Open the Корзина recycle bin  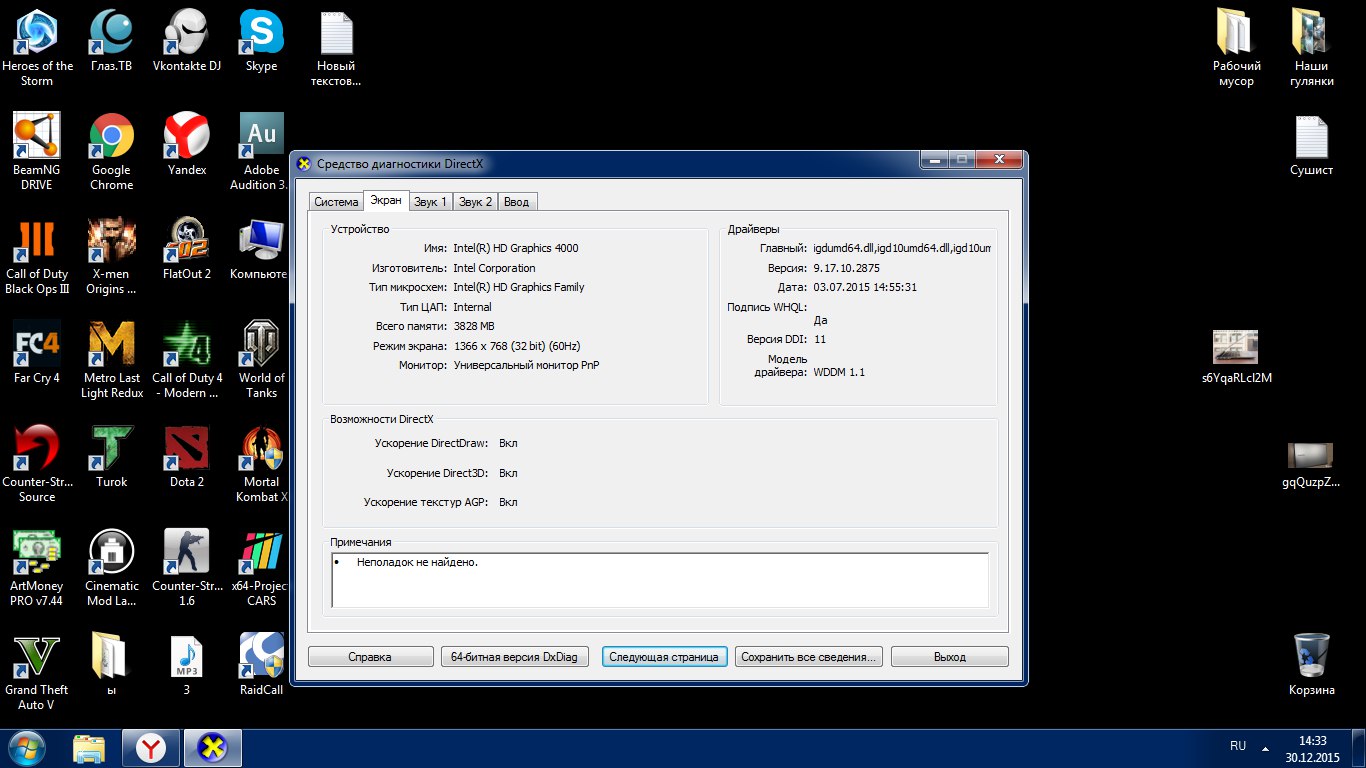click(1311, 665)
